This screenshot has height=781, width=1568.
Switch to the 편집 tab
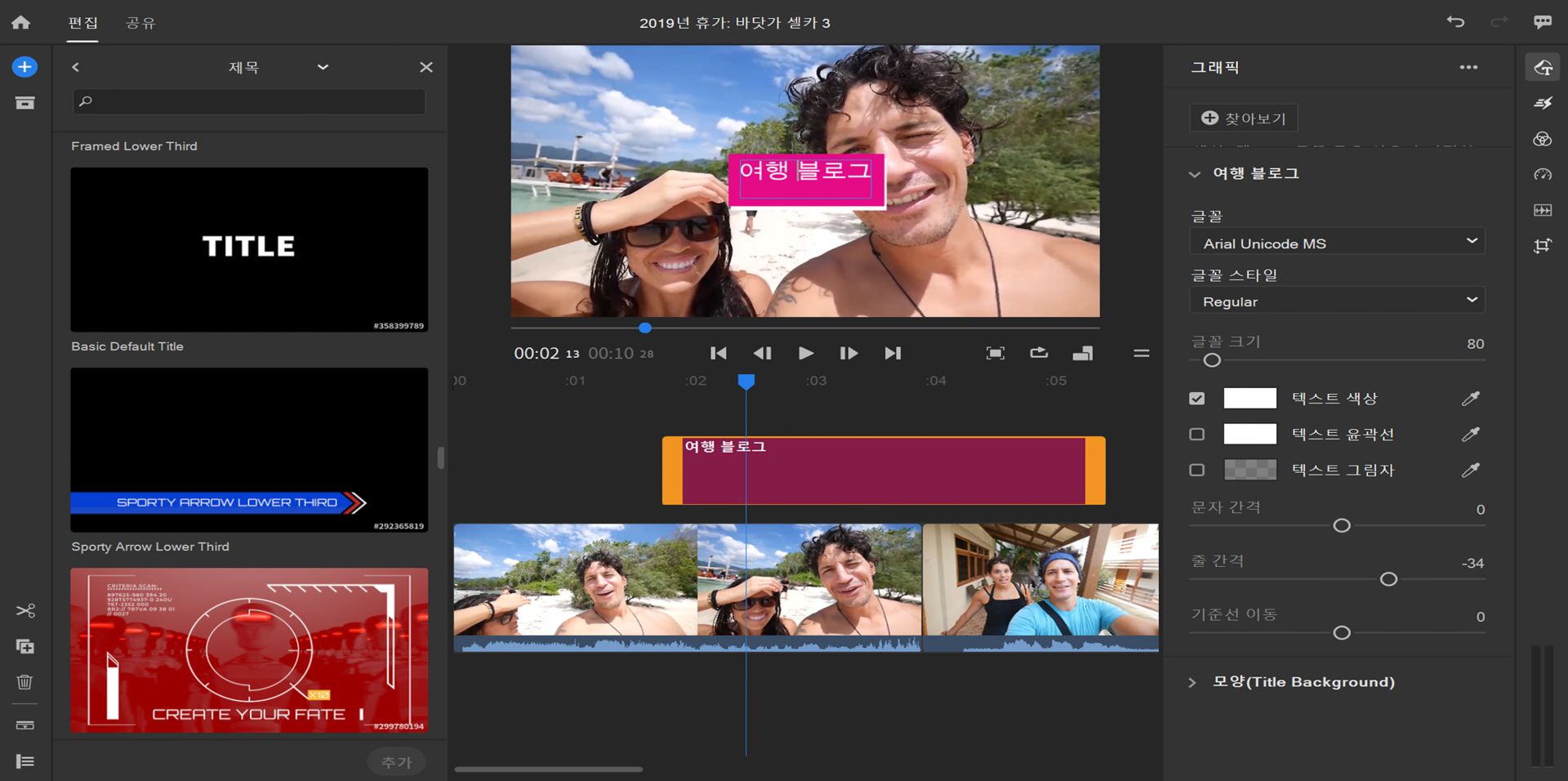(82, 23)
